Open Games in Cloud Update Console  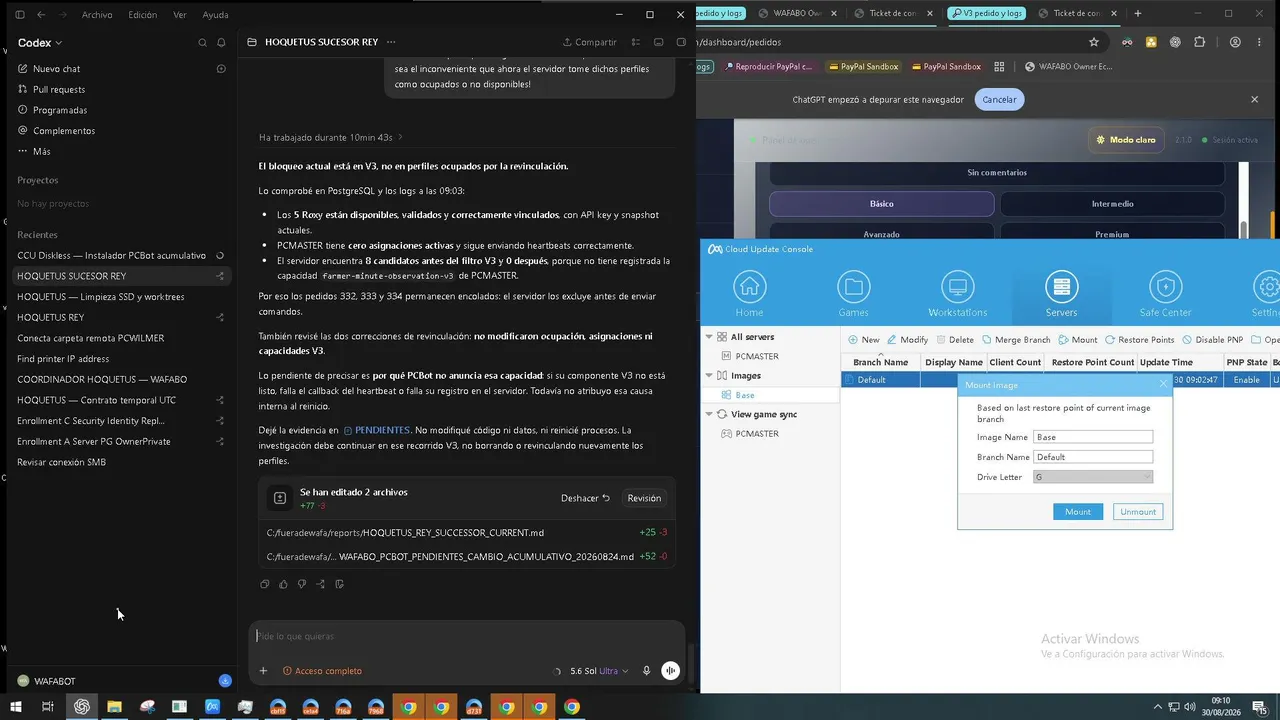pyautogui.click(x=853, y=293)
